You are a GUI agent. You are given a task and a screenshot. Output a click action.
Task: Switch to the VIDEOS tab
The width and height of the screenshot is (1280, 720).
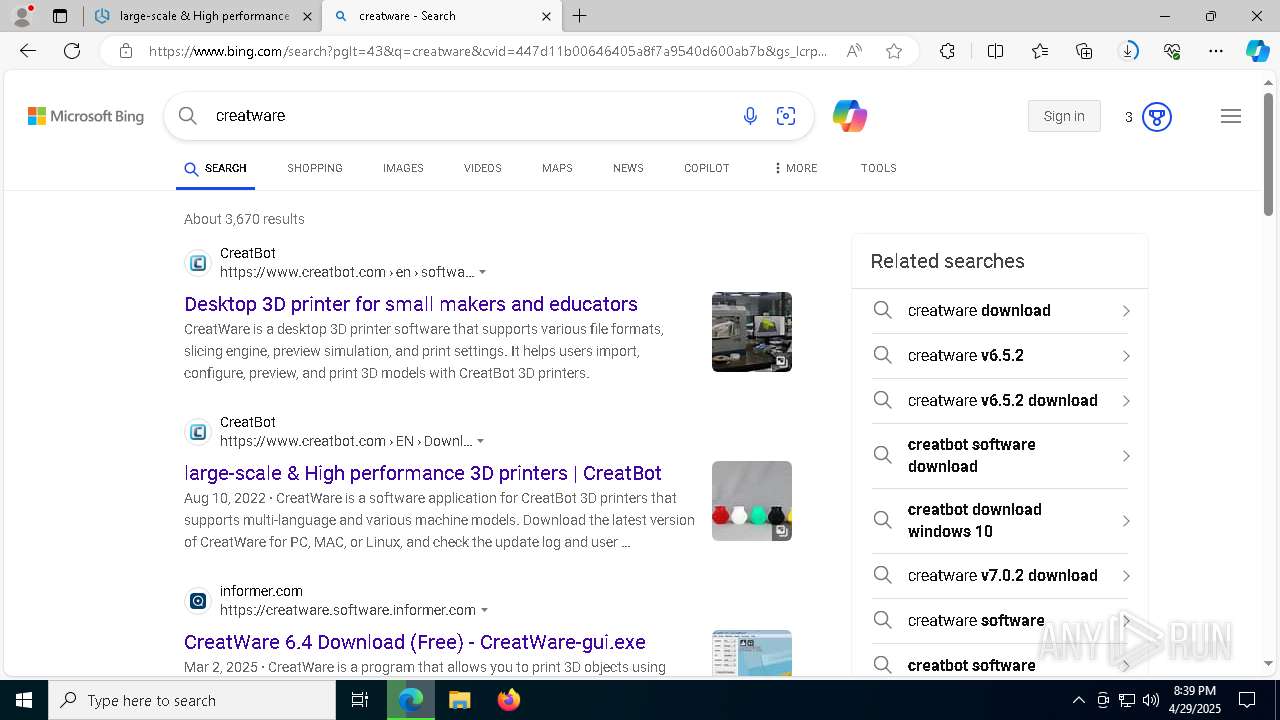pos(483,168)
